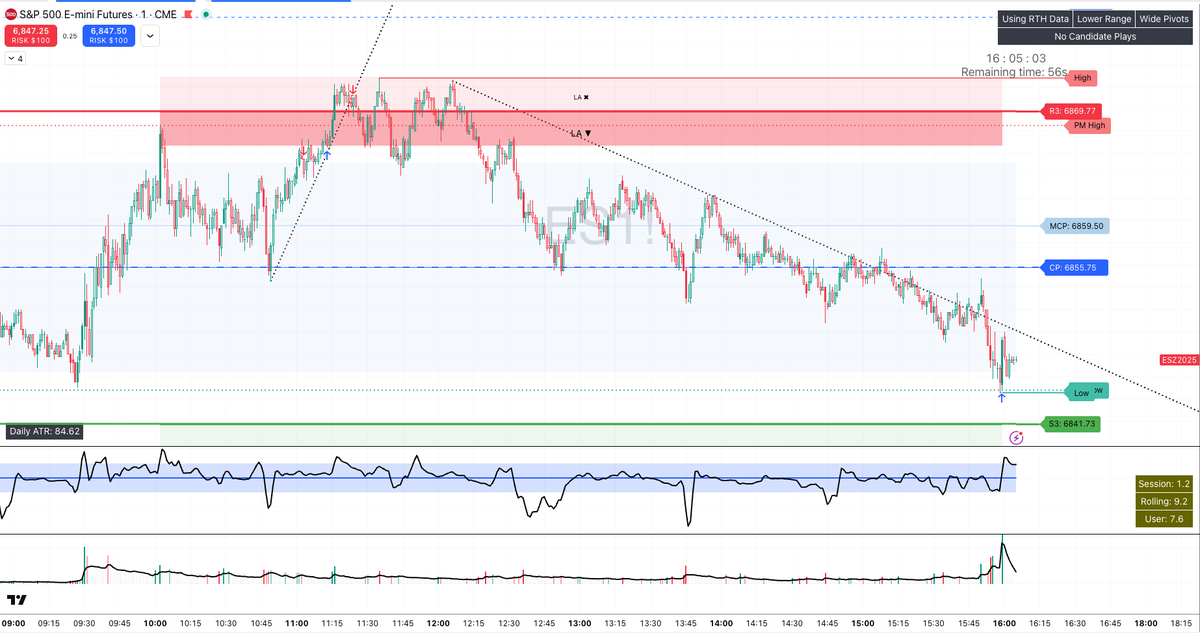Click the LA ✖ marker in the pink zone

tap(581, 97)
